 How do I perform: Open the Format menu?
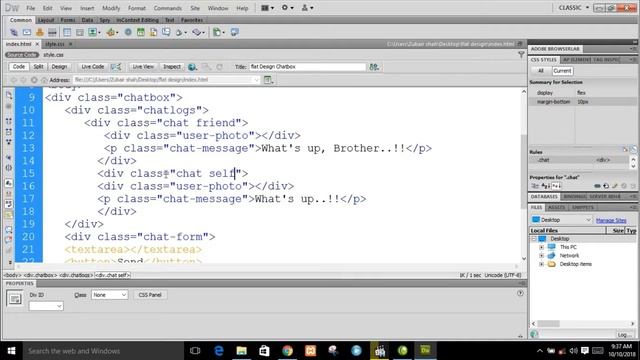tap(137, 8)
